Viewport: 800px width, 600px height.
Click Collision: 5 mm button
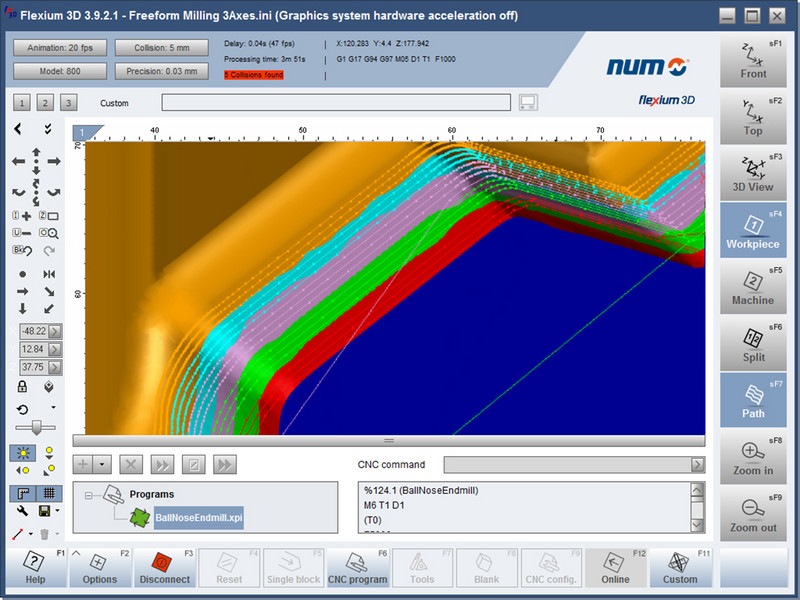coord(162,48)
